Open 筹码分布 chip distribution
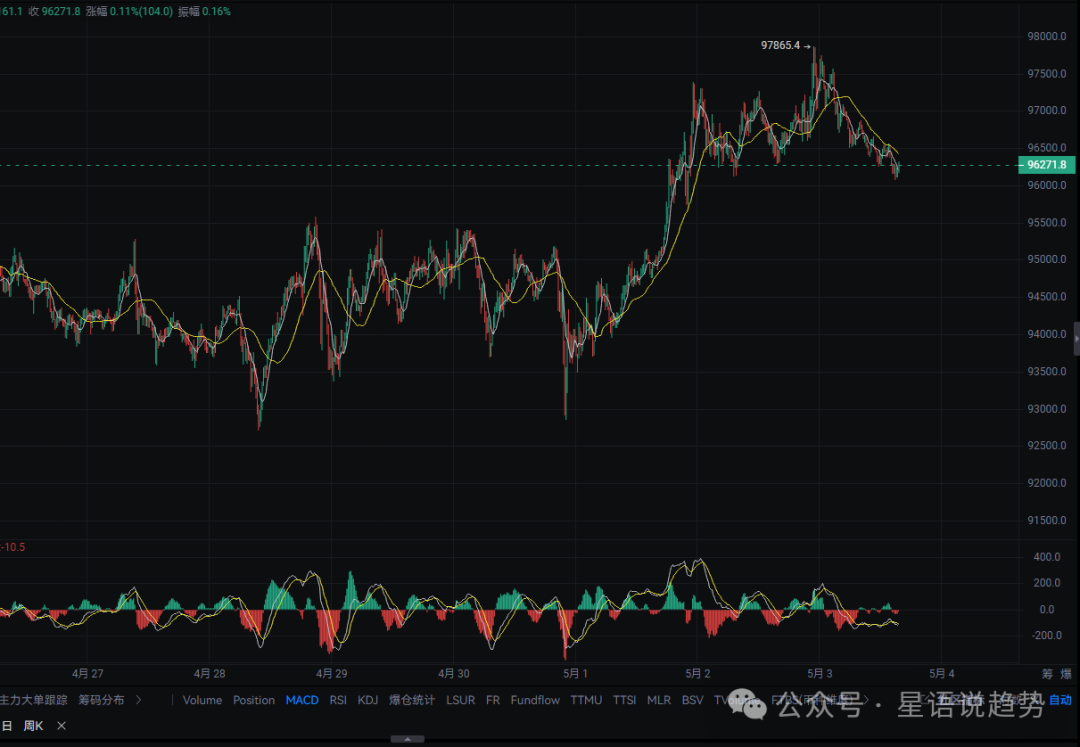 [x=101, y=700]
